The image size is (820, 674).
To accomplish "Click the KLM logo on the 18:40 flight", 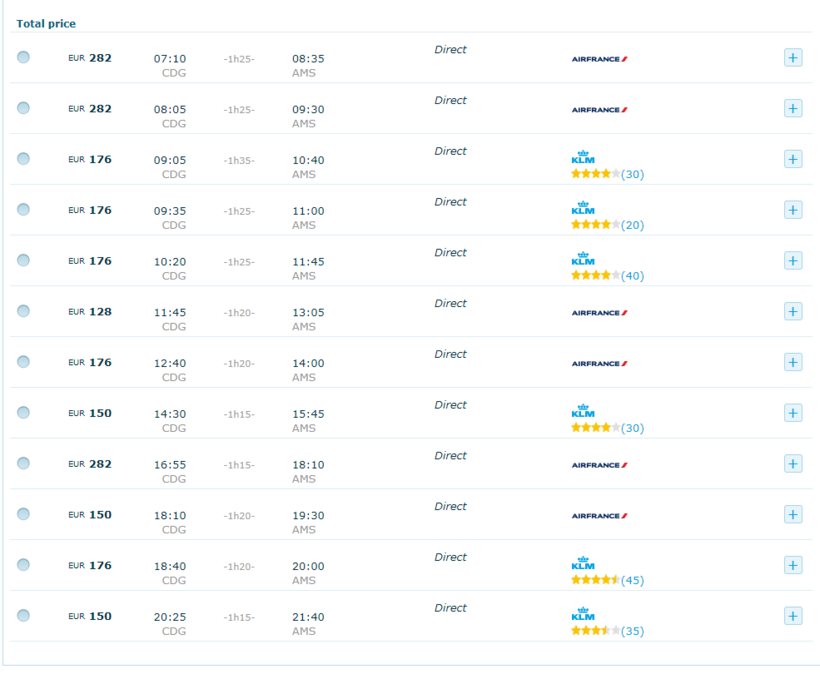I will pyautogui.click(x=582, y=564).
